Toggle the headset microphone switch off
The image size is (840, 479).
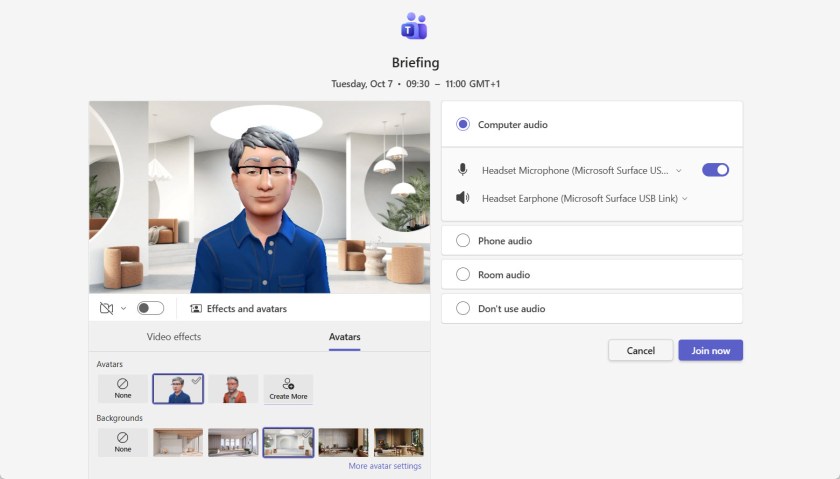715,170
